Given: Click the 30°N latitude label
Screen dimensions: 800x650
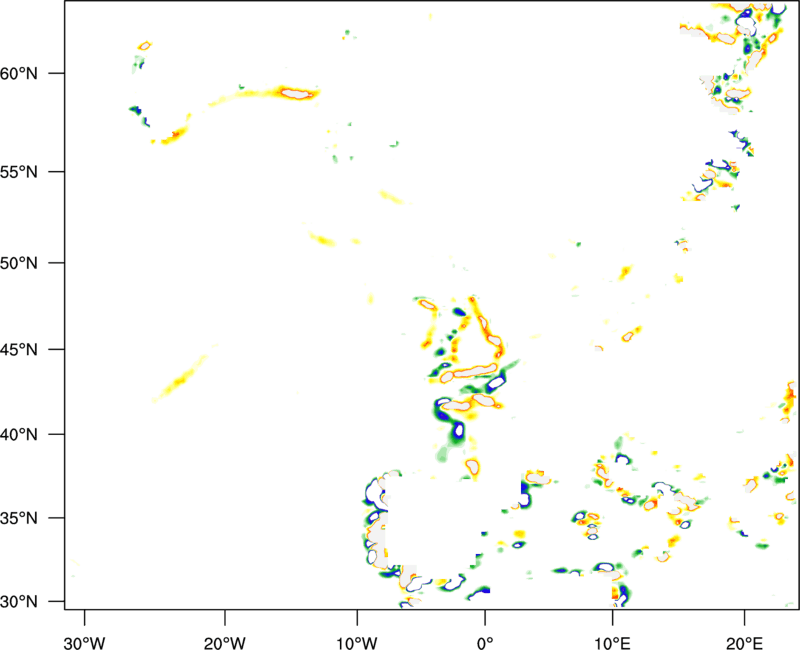Looking at the screenshot, I should pos(19,602).
